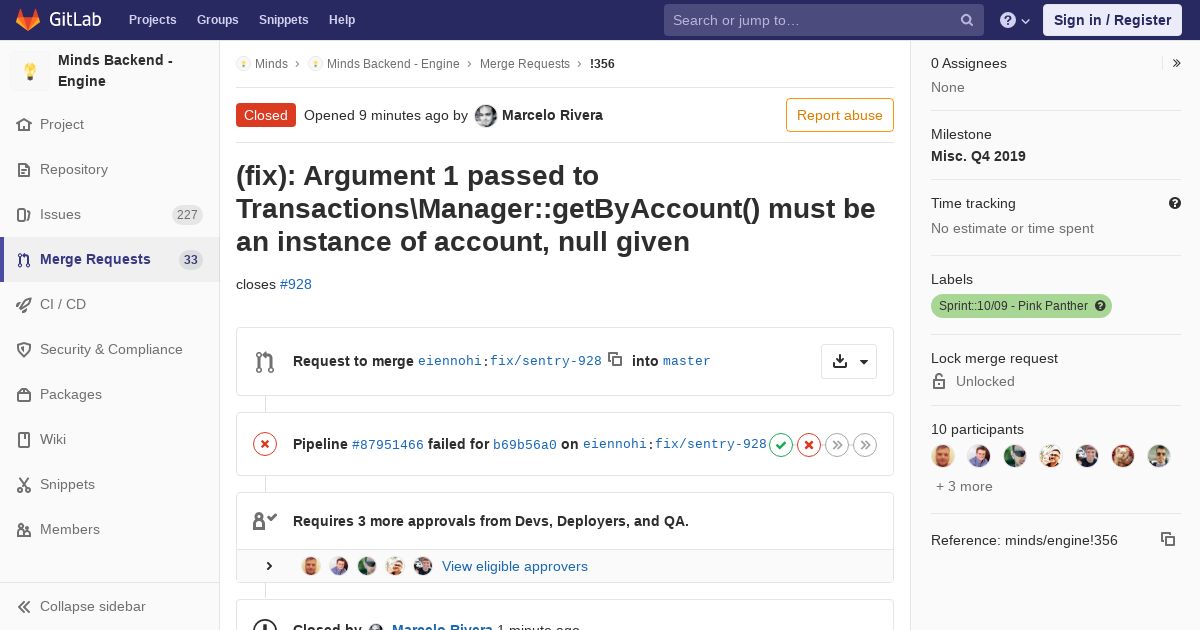Click the Report abuse button
Screen dimensions: 1200x630
[x=840, y=115]
